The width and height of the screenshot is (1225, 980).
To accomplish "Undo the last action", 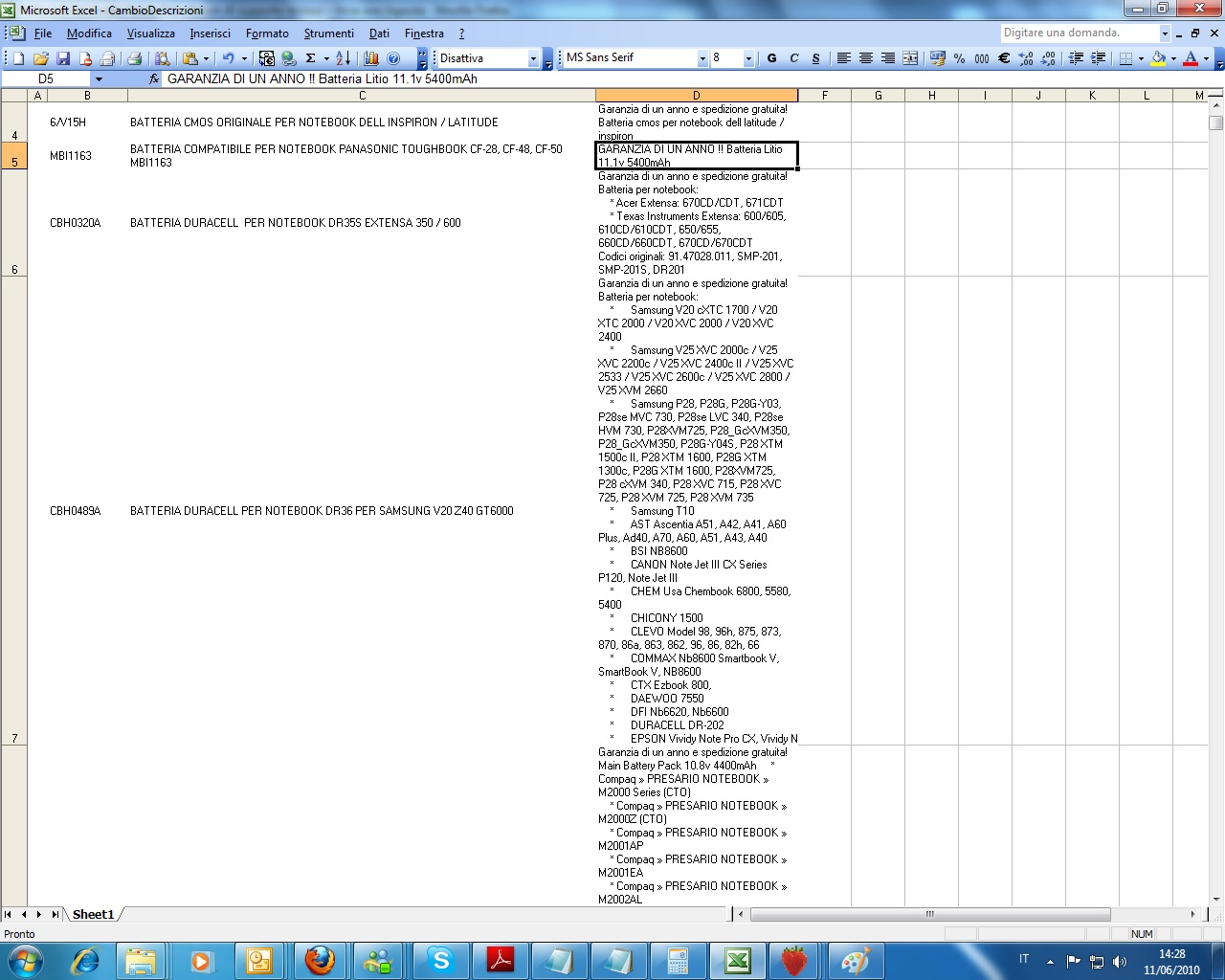I will point(228,58).
